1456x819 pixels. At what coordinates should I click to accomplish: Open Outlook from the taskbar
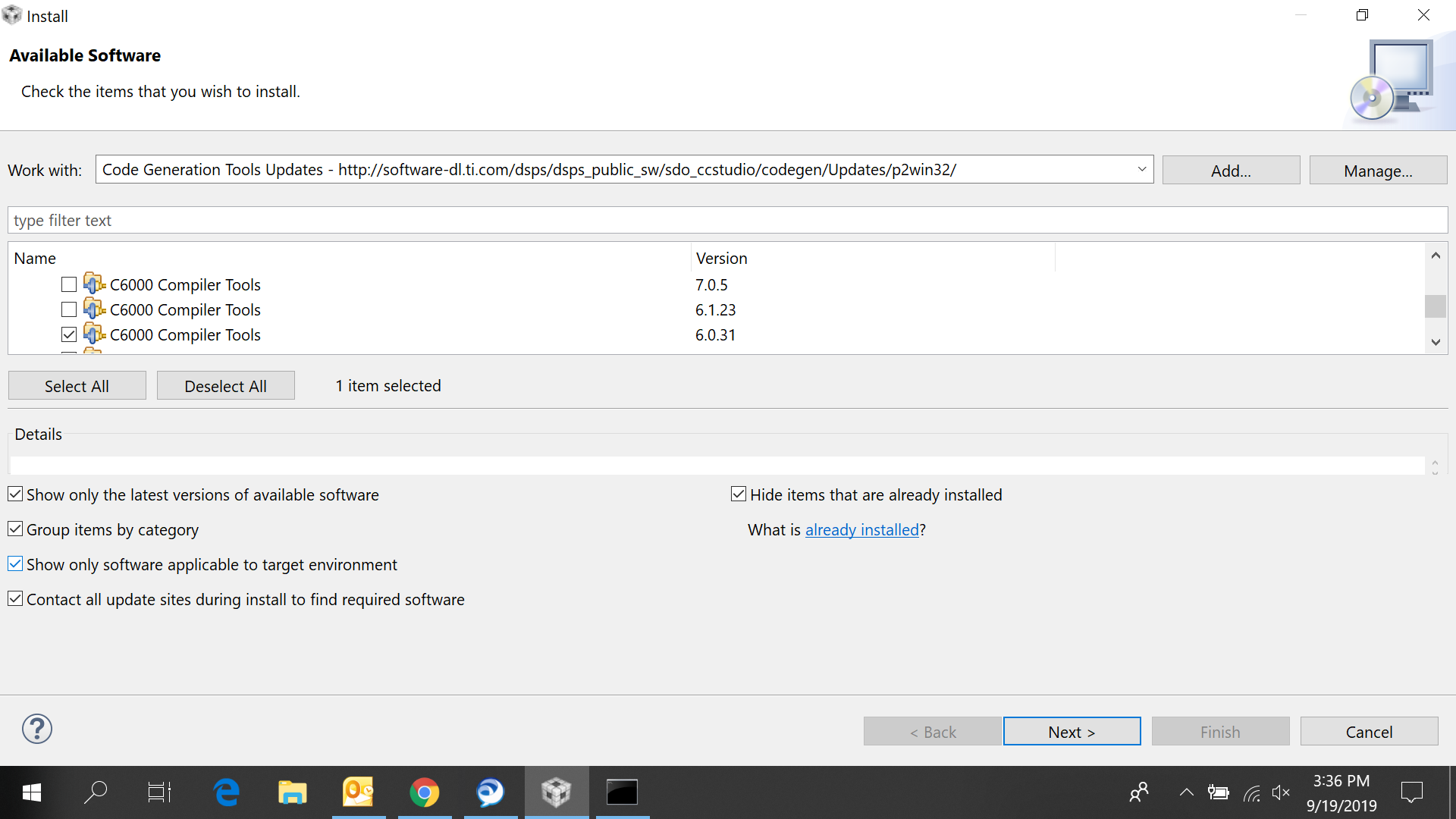[358, 793]
